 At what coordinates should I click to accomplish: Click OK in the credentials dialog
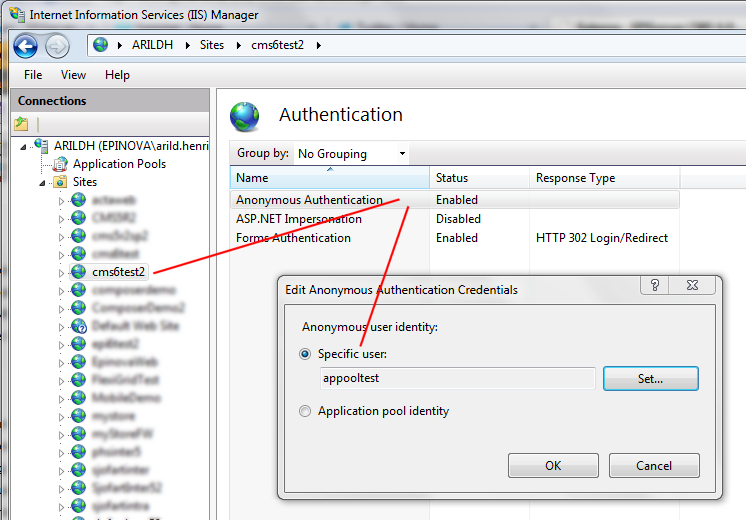click(552, 465)
